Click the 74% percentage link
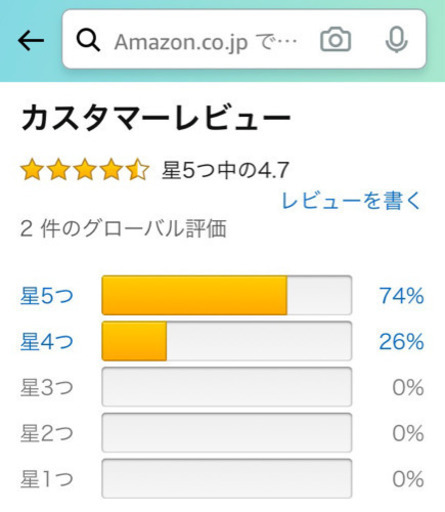 click(x=401, y=295)
